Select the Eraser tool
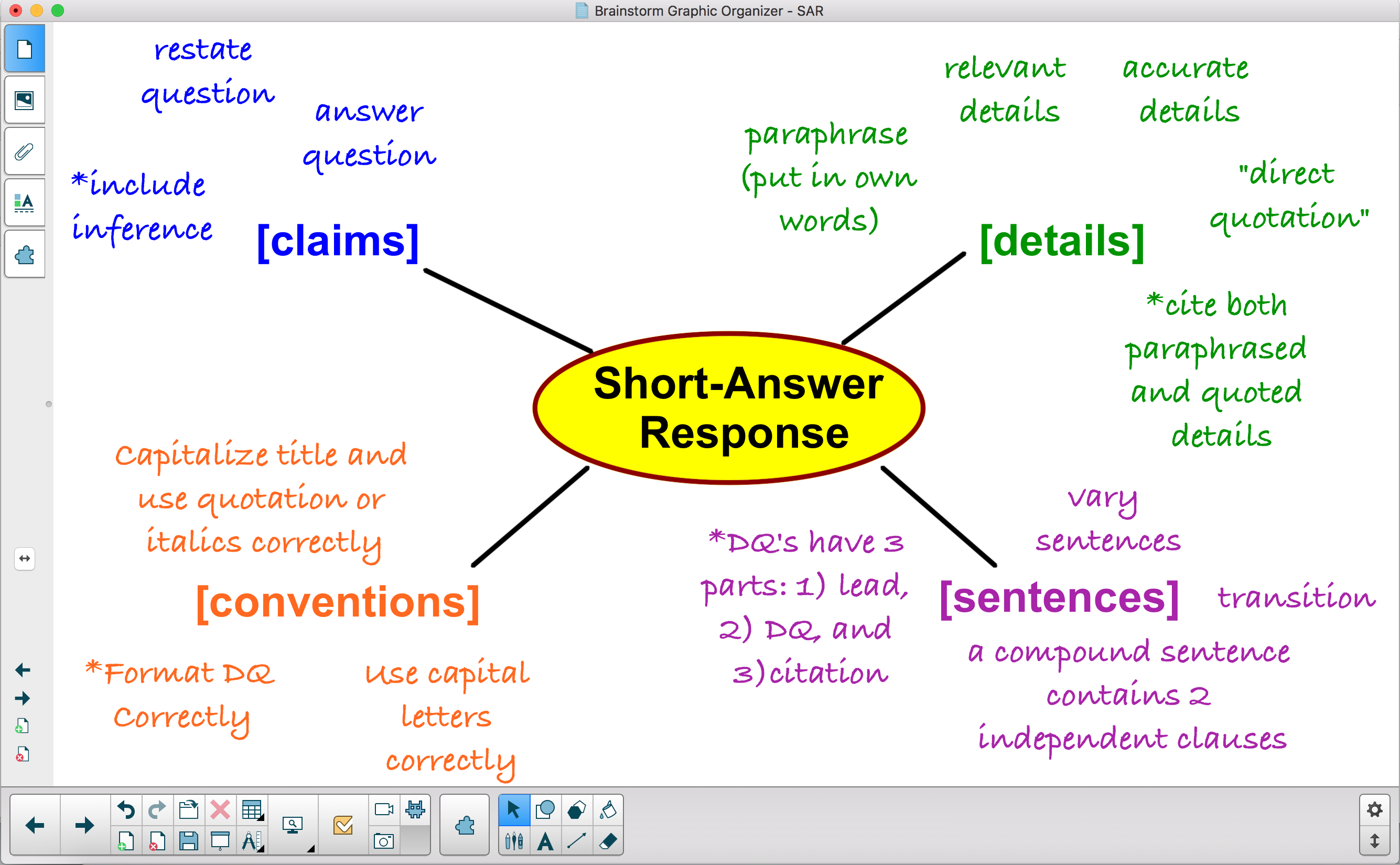1400x865 pixels. pyautogui.click(x=608, y=840)
